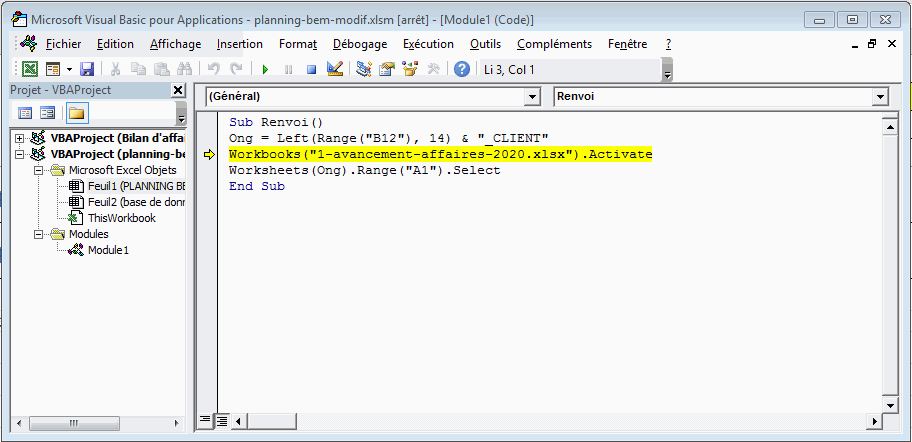This screenshot has height=442, width=912.
Task: Click code window horizontal scroll right arrow
Action: click(x=874, y=420)
